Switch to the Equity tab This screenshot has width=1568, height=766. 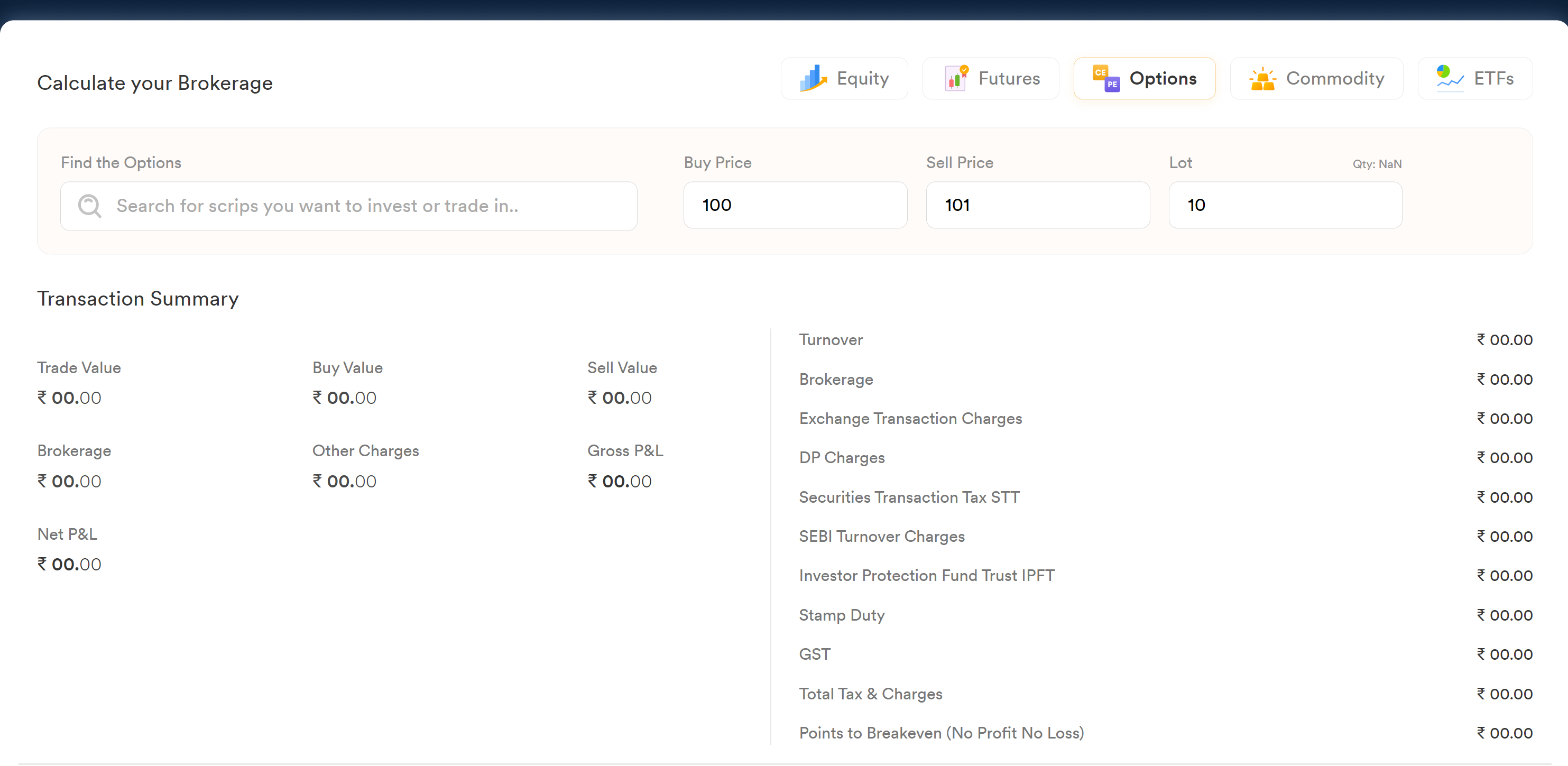(x=862, y=79)
